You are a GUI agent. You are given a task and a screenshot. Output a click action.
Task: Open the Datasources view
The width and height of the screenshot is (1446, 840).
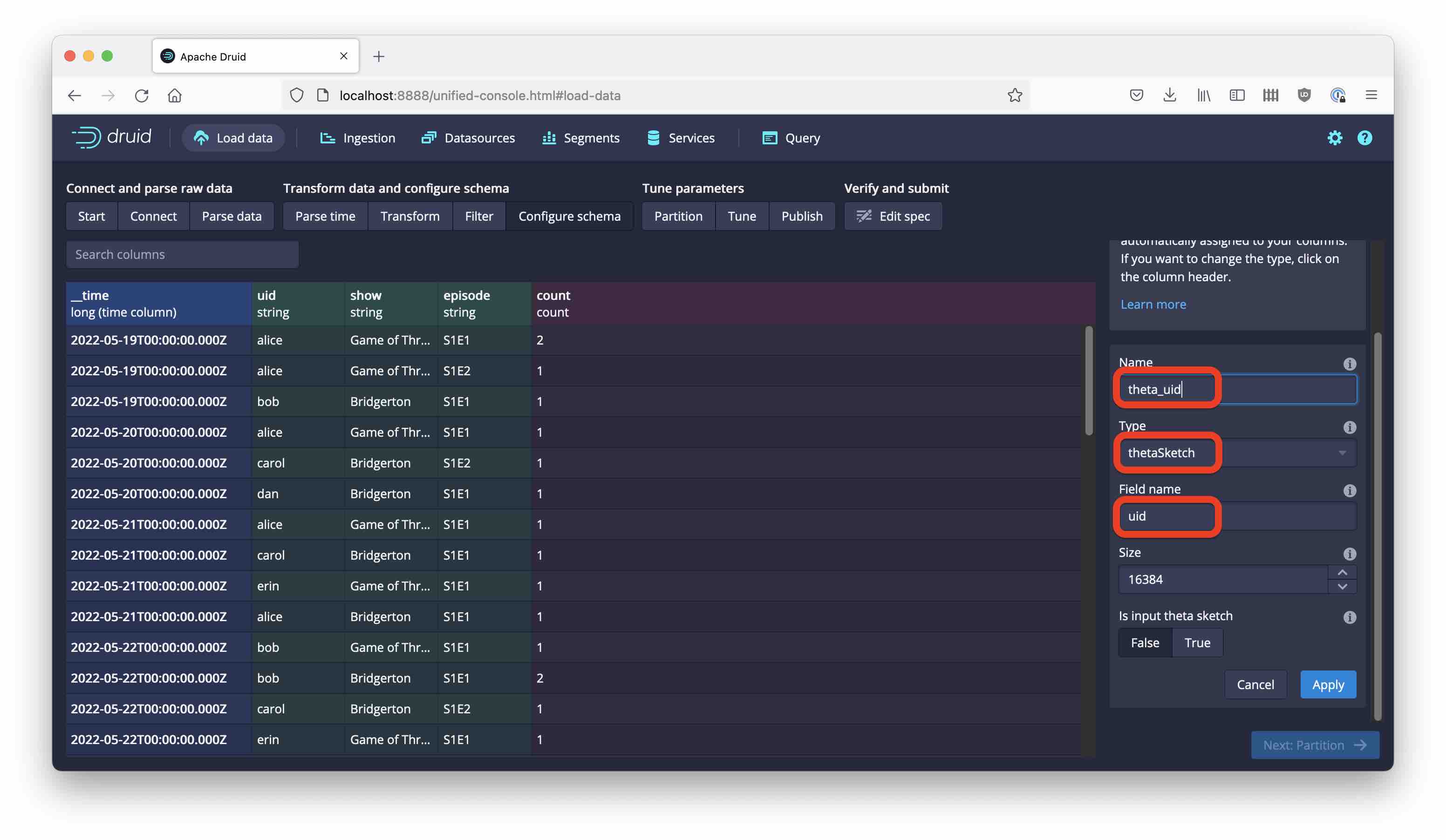pyautogui.click(x=468, y=138)
